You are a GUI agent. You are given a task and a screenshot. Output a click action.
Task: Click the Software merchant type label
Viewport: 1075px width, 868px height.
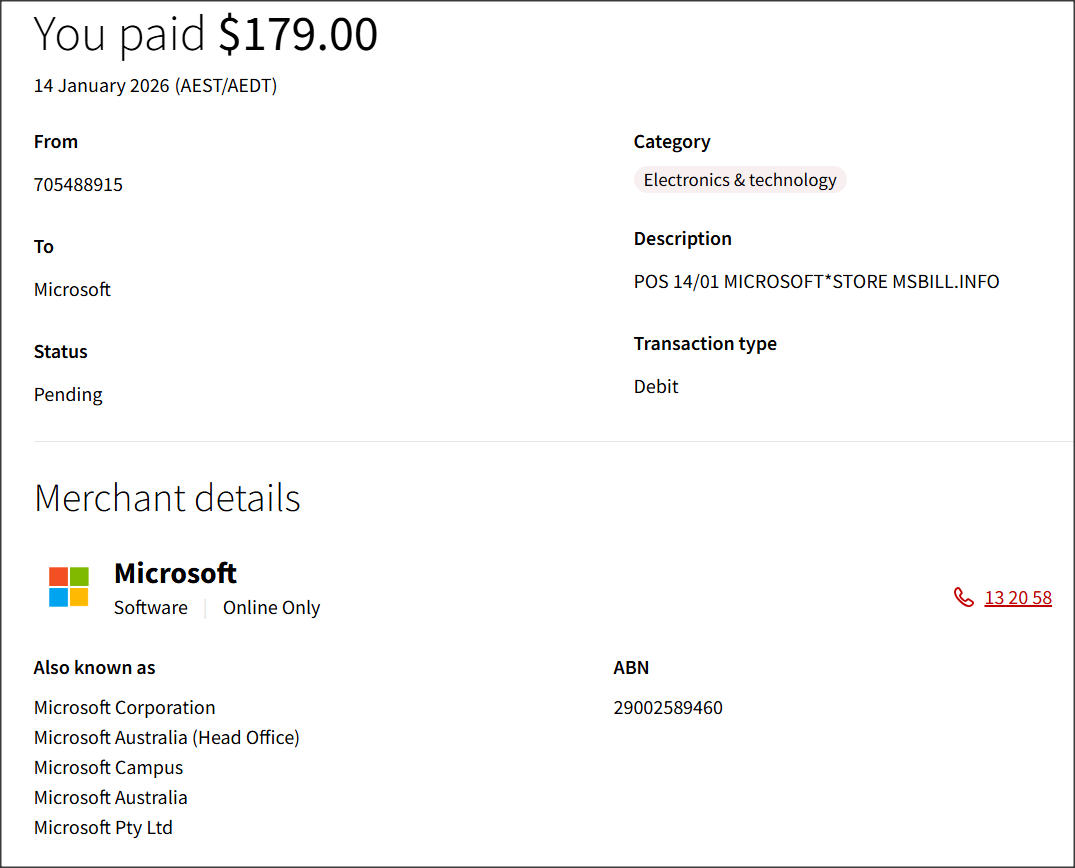click(151, 608)
